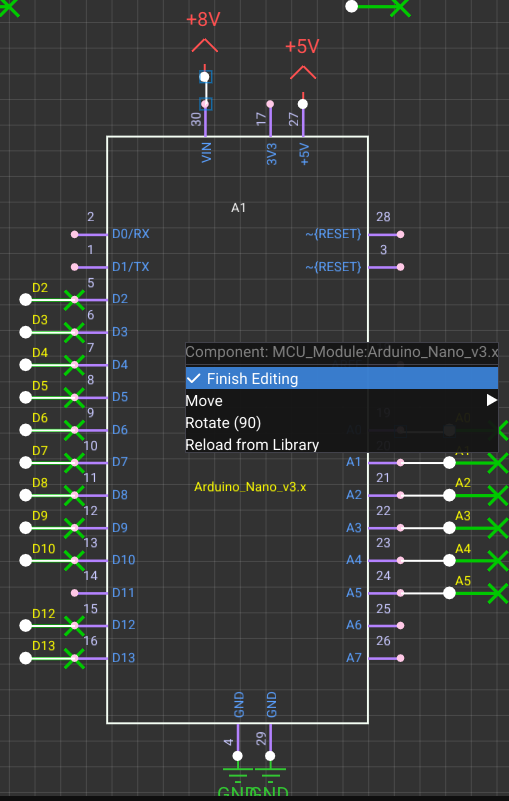Choose Finish Editing in context menu

click(341, 378)
